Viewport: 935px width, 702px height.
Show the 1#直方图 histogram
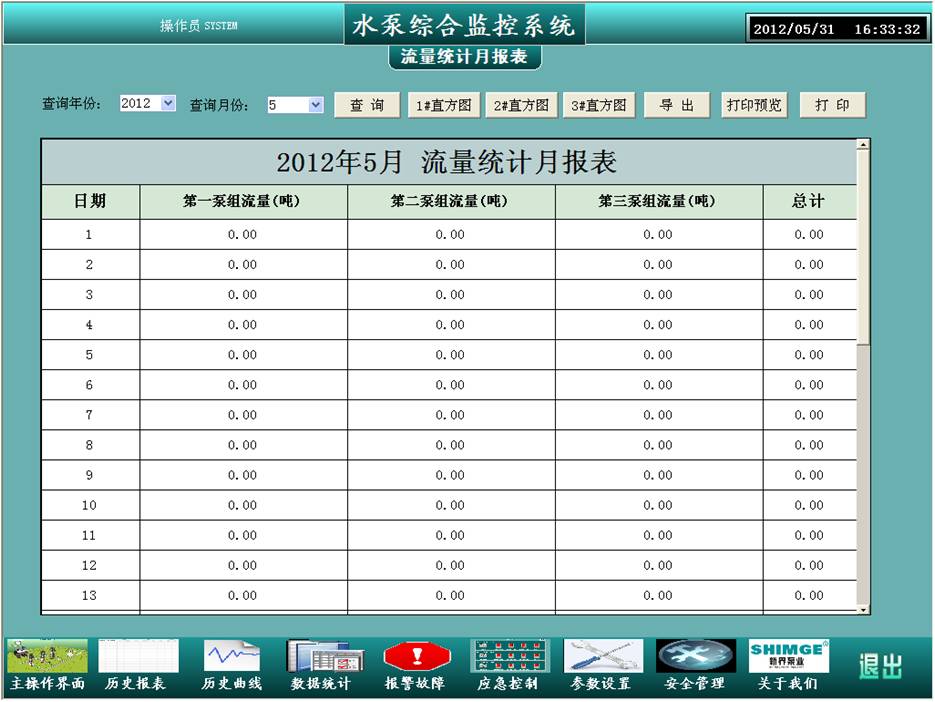click(443, 105)
